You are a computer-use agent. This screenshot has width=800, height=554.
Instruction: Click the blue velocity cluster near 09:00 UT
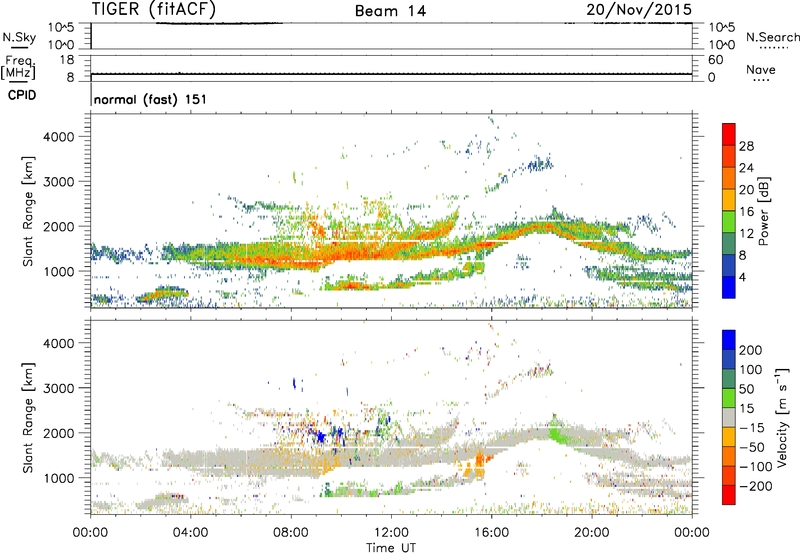(x=320, y=437)
